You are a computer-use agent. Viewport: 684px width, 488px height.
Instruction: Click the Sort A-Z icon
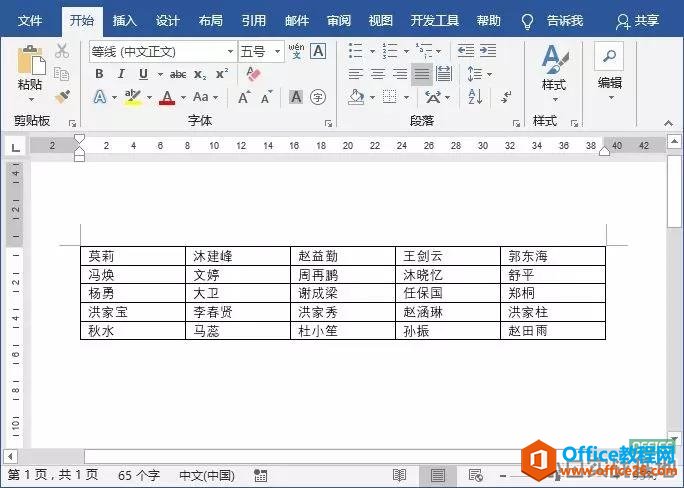point(475,96)
